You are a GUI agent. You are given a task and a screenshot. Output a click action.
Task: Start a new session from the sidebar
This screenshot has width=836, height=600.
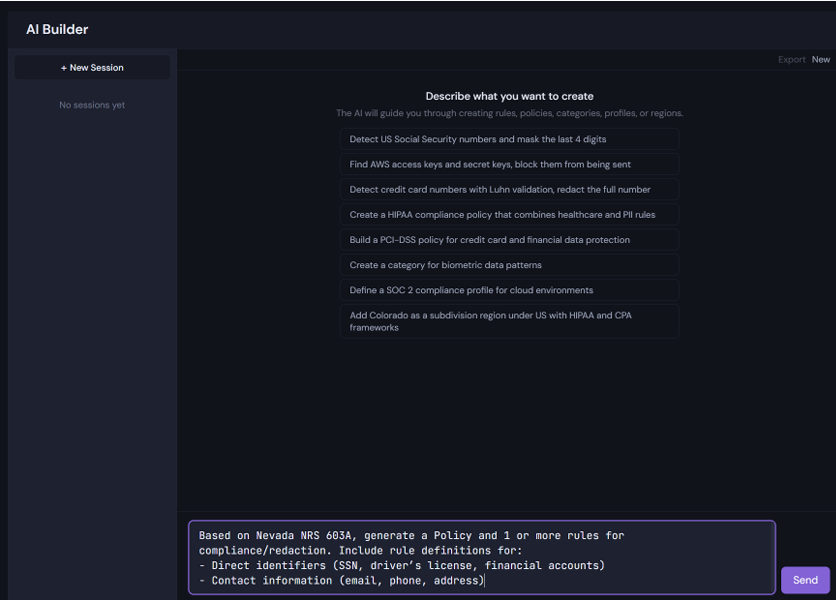(92, 68)
